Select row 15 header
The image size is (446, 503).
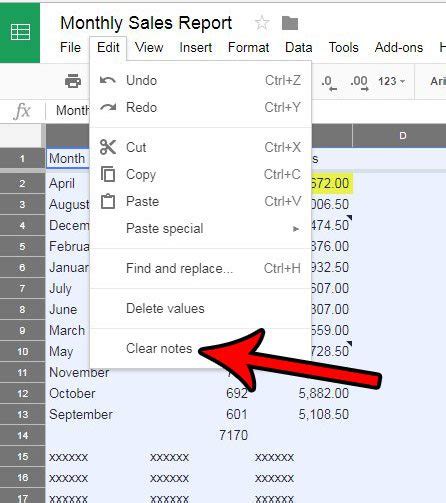pyautogui.click(x=22, y=457)
